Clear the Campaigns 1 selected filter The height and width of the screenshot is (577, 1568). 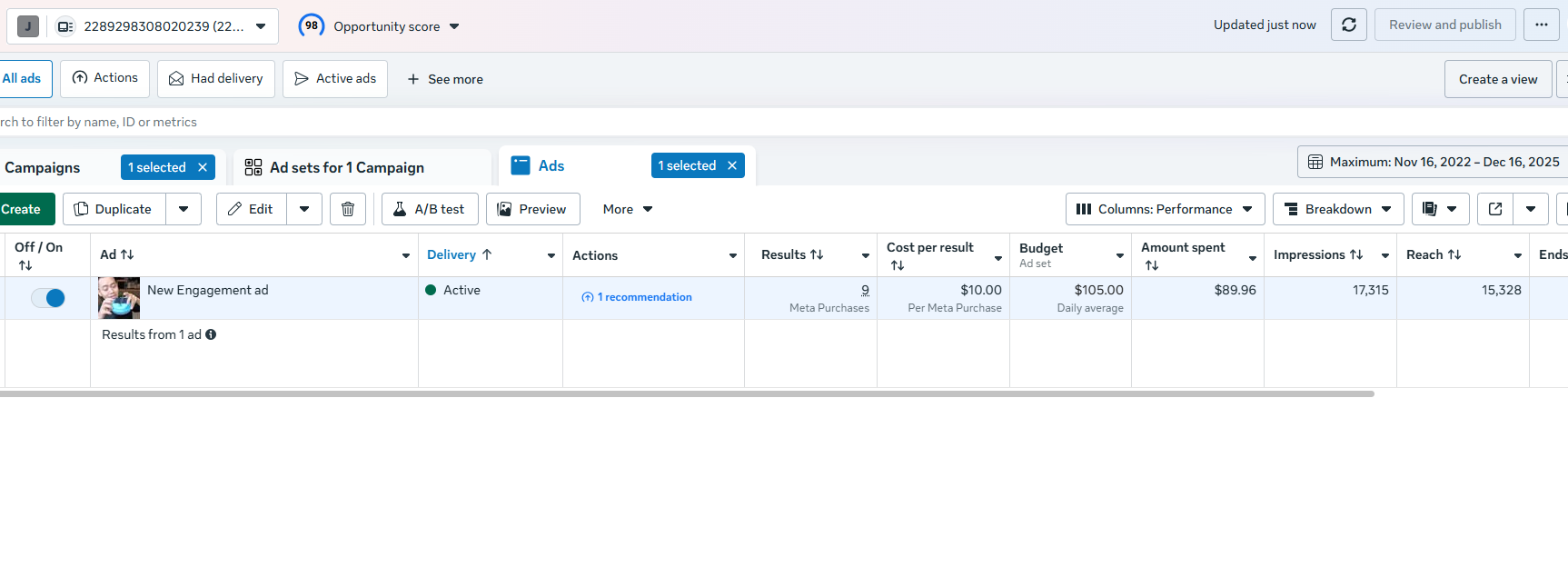(x=203, y=167)
